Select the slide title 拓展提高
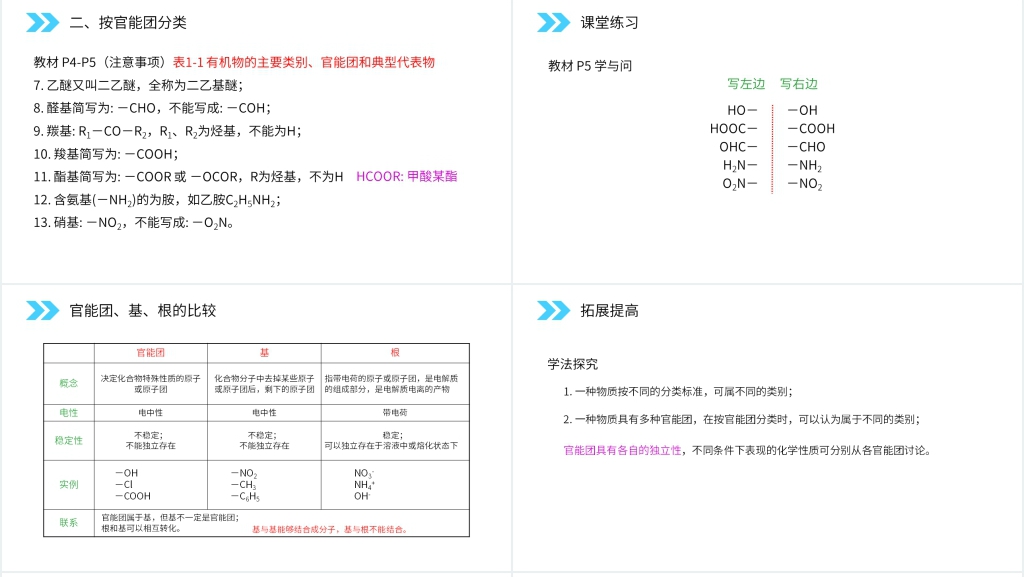1024x577 pixels. click(609, 311)
